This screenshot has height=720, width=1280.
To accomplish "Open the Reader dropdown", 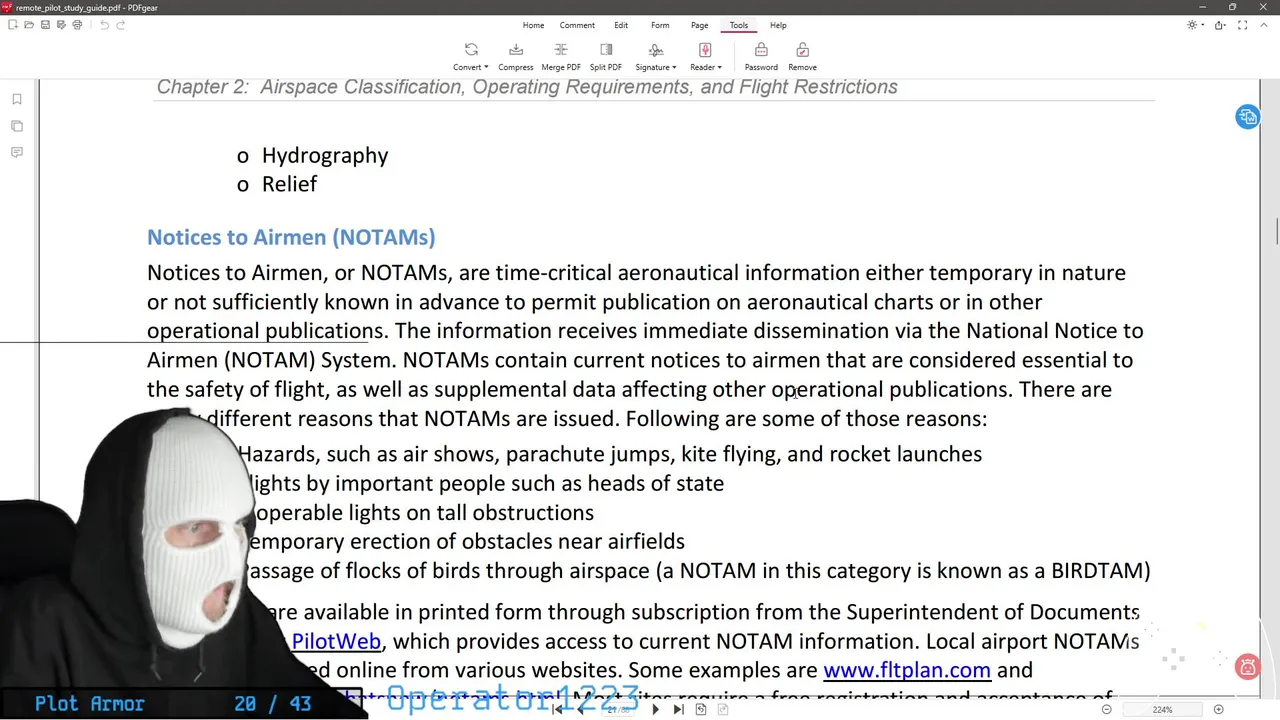I will coord(705,57).
